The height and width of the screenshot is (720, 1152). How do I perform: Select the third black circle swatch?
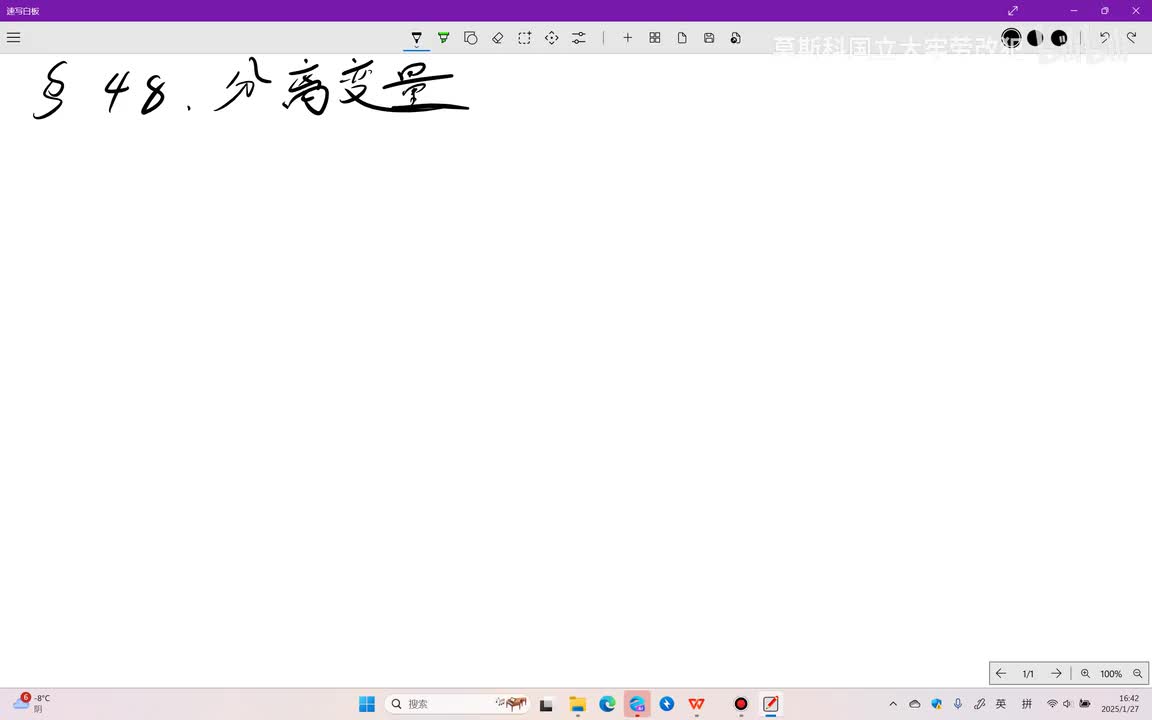point(1059,37)
